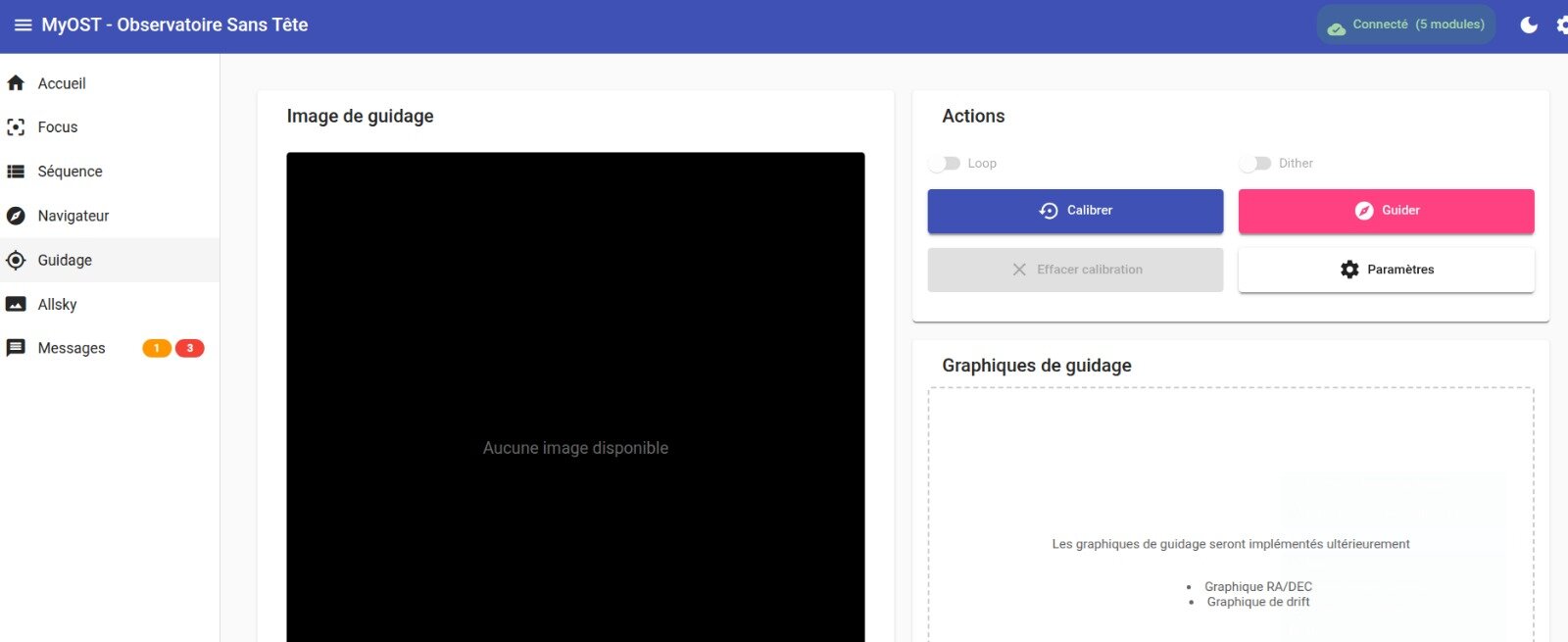Toggle the Dither switch
Image resolution: width=1568 pixels, height=642 pixels.
pyautogui.click(x=1255, y=164)
